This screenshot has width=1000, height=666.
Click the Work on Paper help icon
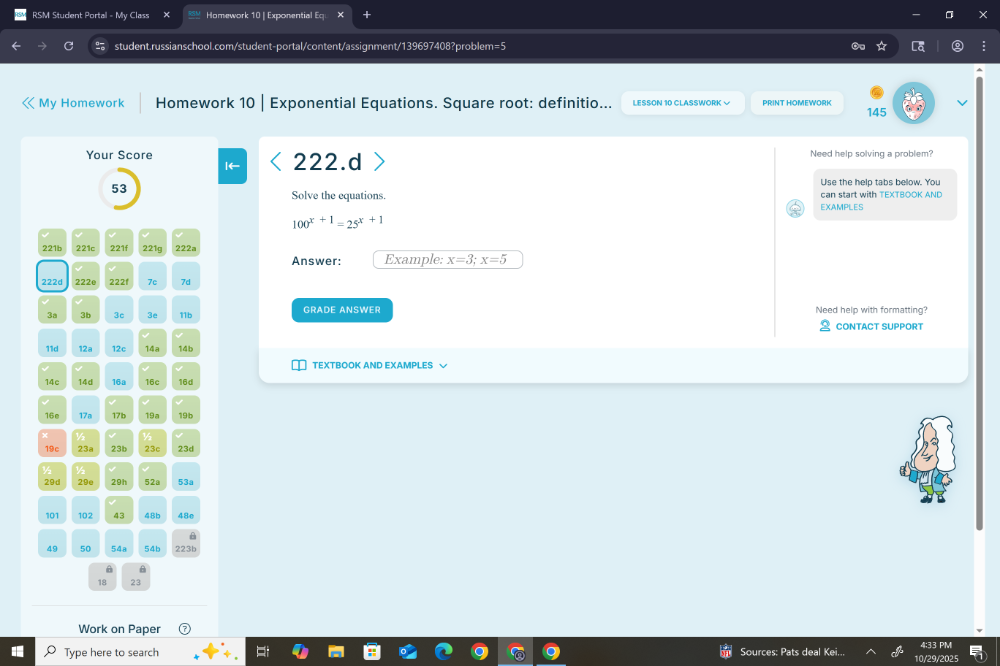[x=184, y=629]
